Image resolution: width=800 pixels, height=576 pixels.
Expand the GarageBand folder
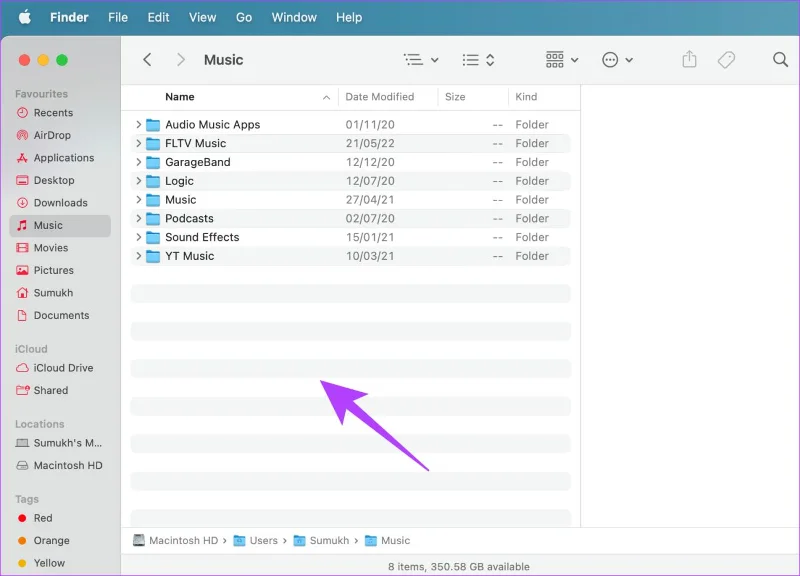tap(138, 162)
